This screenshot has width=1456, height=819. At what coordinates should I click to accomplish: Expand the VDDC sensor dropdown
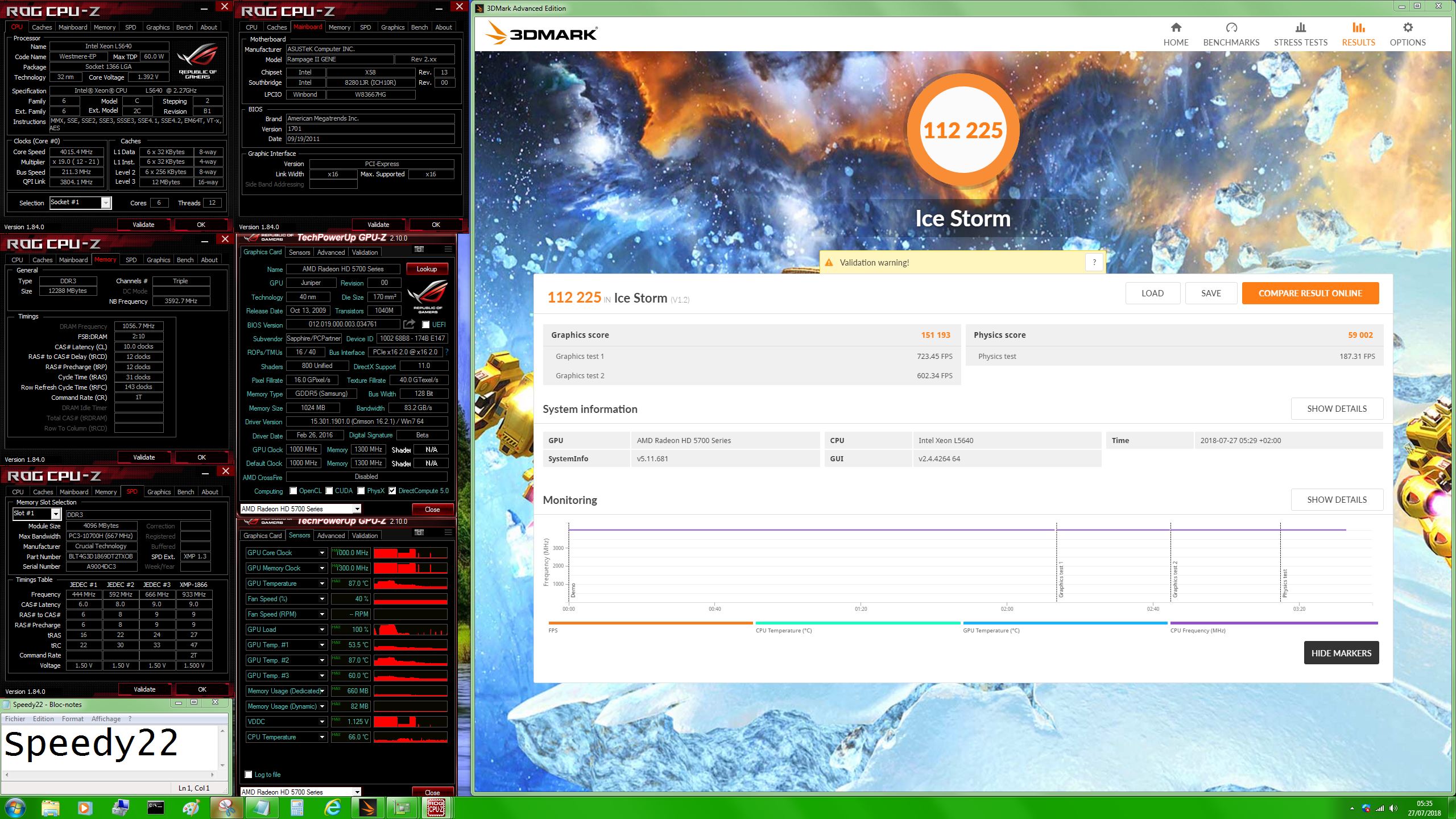[x=321, y=722]
